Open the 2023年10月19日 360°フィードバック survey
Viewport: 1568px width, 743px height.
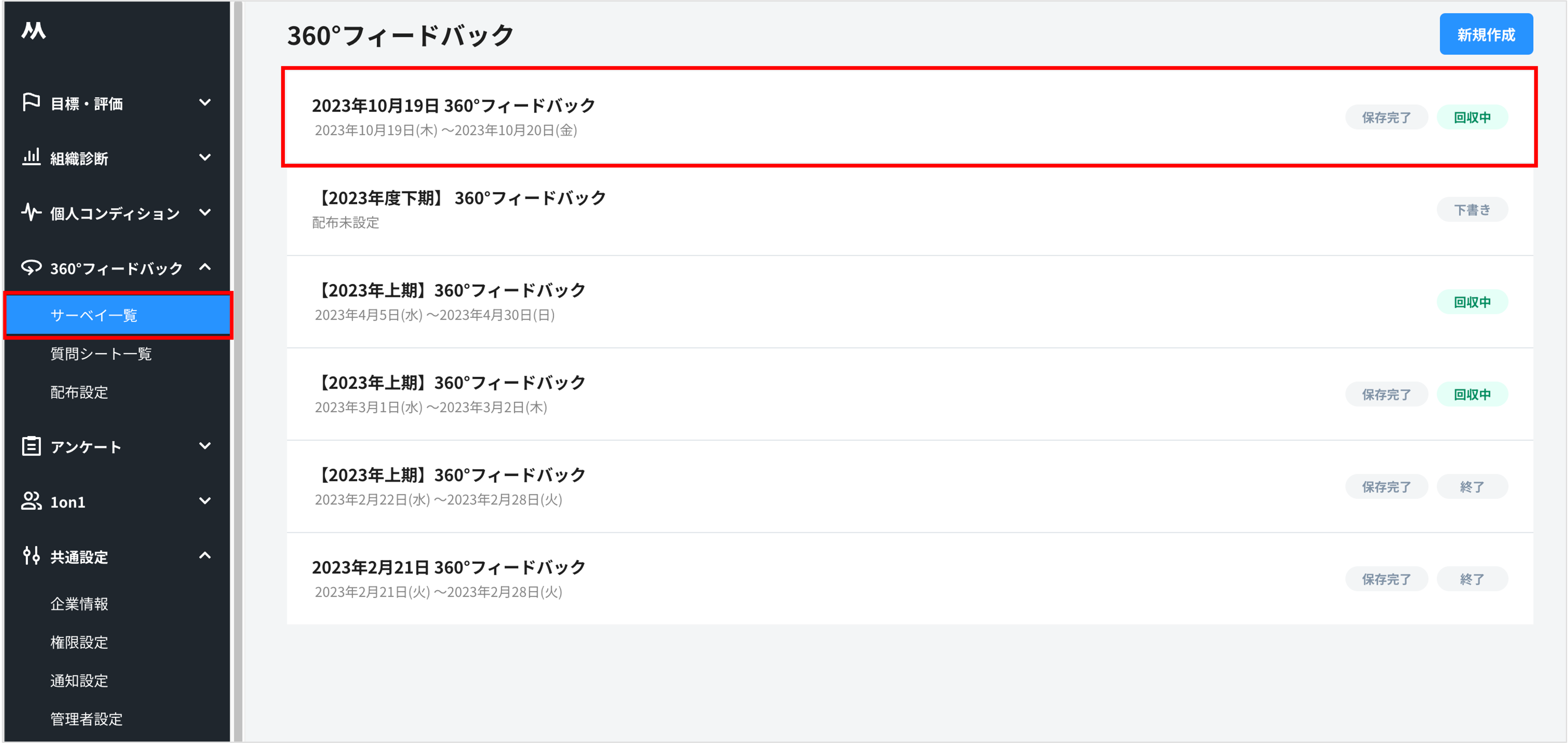453,106
